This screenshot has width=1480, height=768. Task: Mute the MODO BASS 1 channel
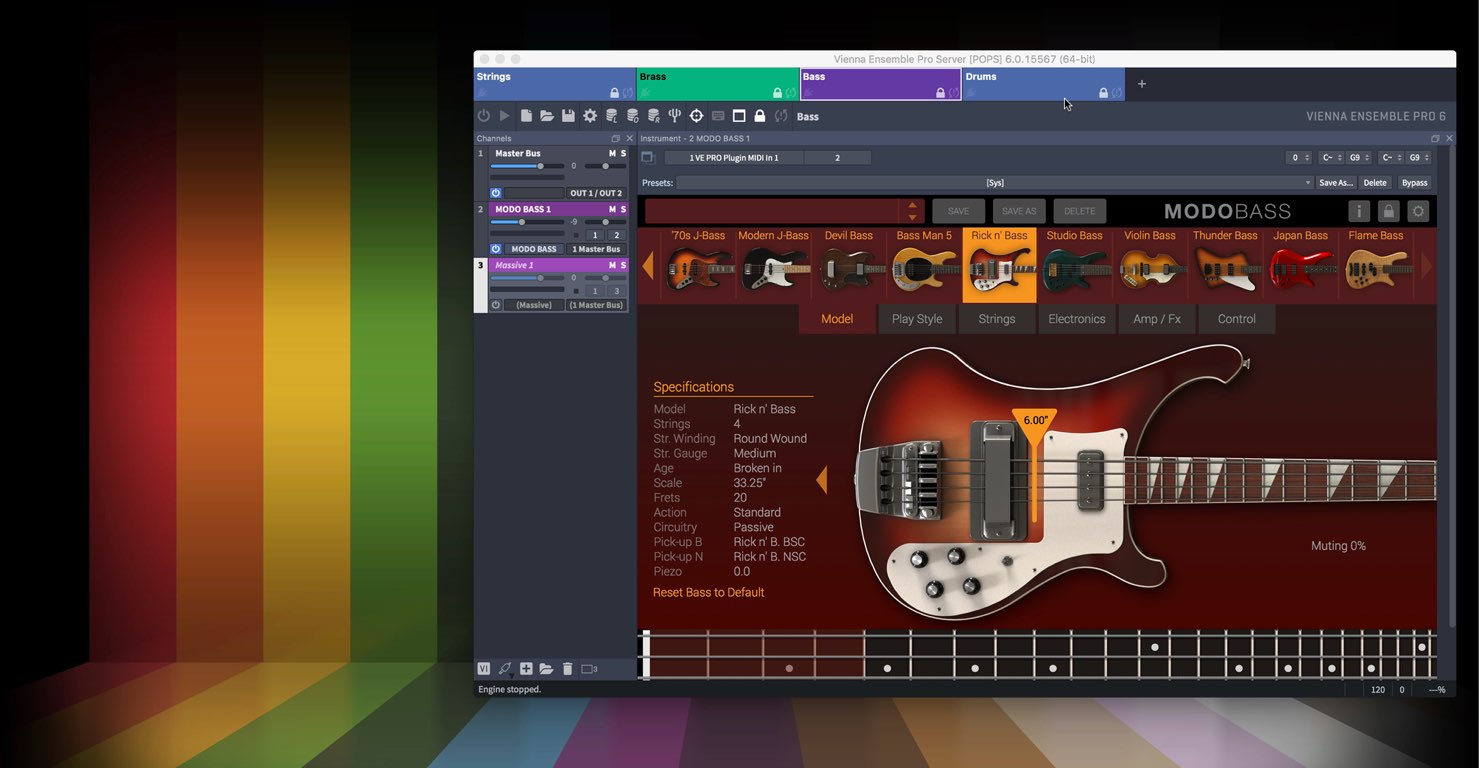tap(612, 209)
